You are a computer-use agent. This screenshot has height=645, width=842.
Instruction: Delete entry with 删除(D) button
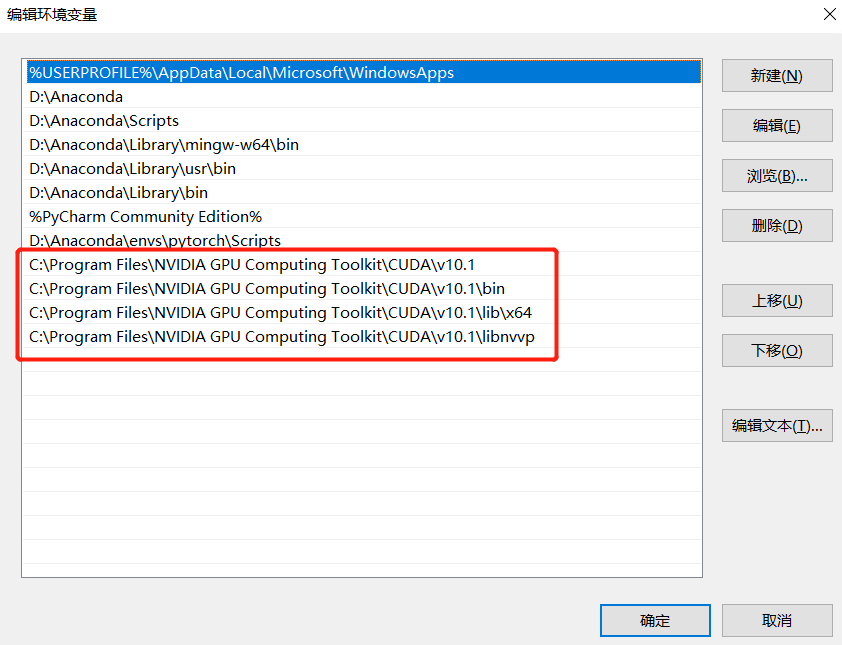pyautogui.click(x=777, y=226)
